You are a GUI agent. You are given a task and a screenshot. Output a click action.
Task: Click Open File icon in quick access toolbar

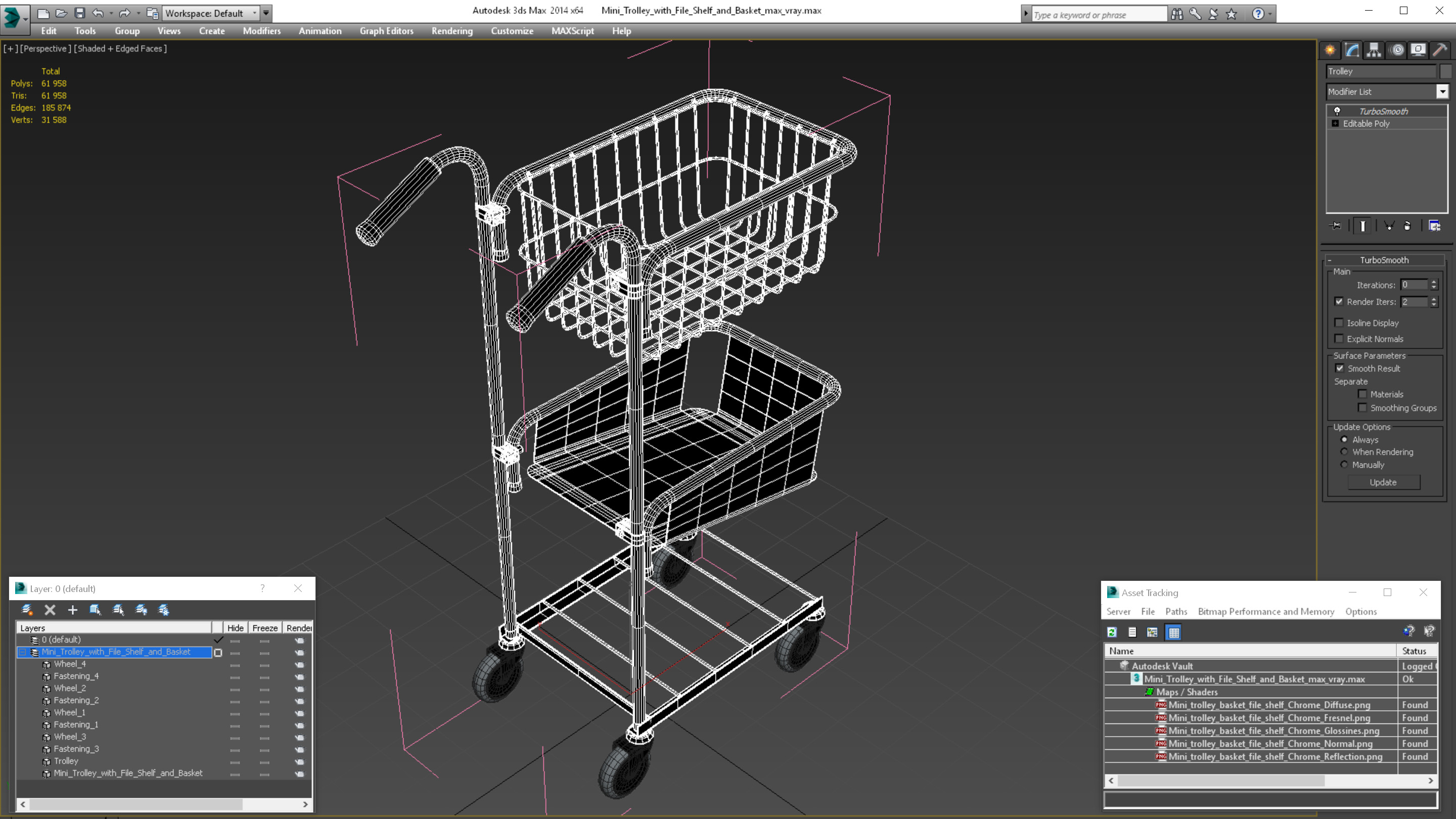pos(62,13)
